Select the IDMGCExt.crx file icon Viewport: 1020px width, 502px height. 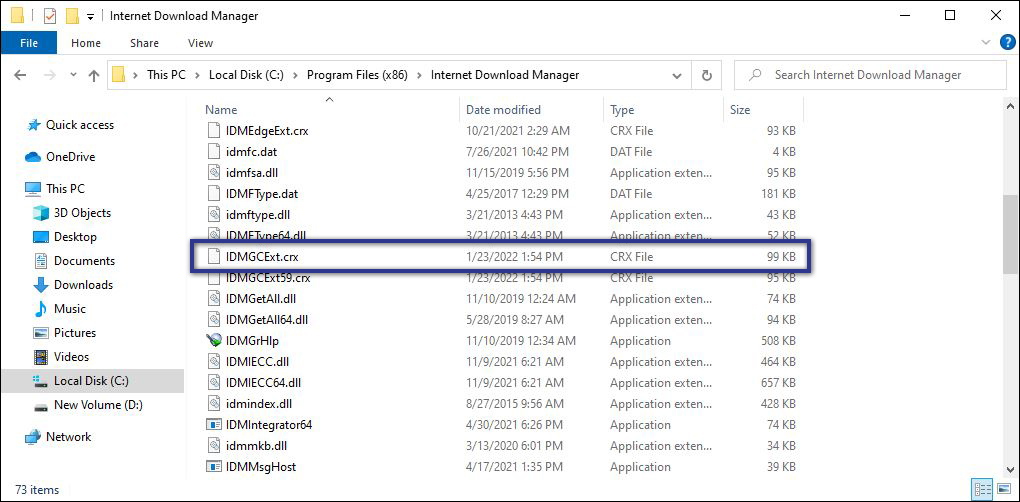pyautogui.click(x=214, y=257)
